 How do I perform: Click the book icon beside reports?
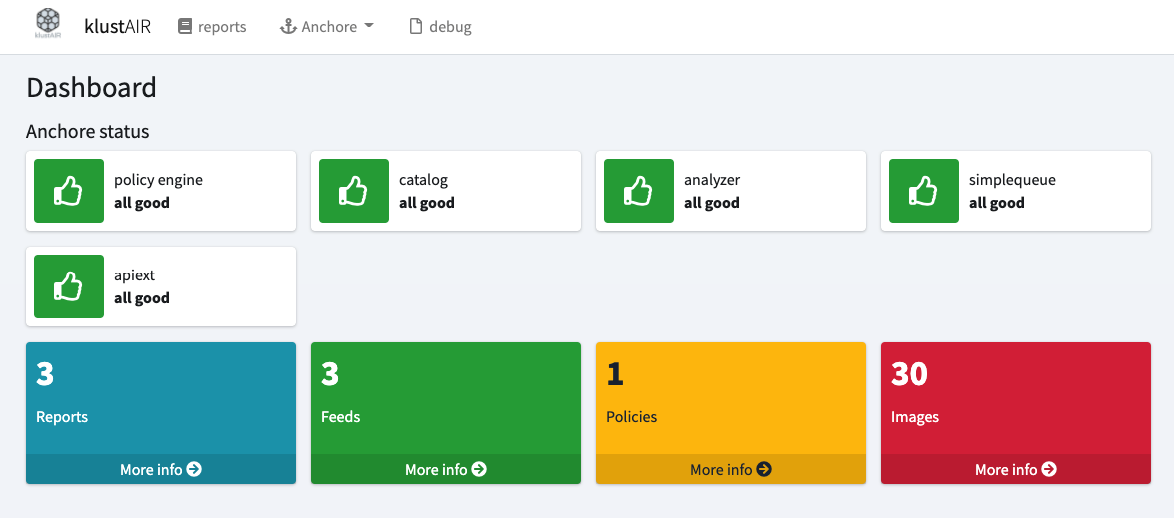(185, 26)
